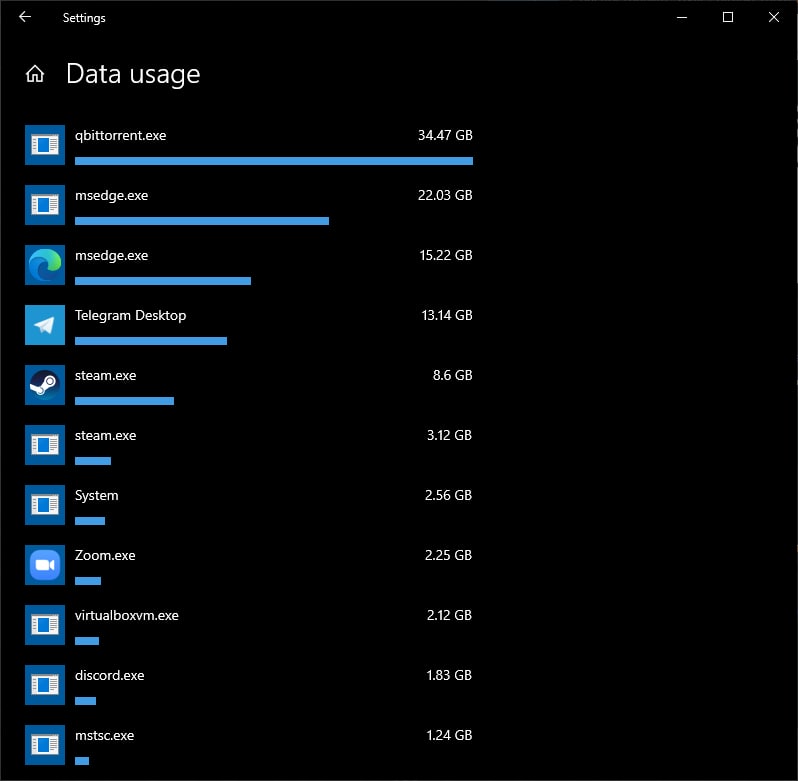Go to Settings home via house icon
The height and width of the screenshot is (781, 798).
[35, 74]
